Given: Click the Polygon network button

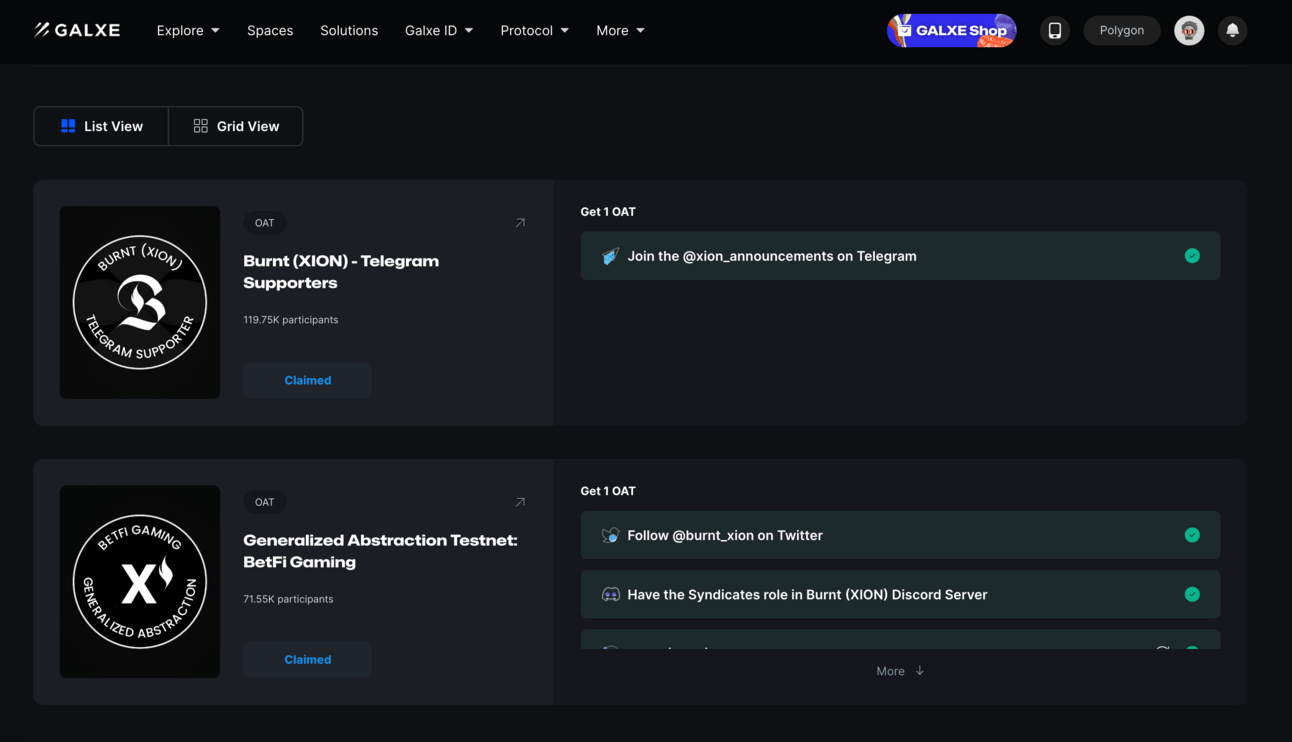Looking at the screenshot, I should coord(1121,30).
